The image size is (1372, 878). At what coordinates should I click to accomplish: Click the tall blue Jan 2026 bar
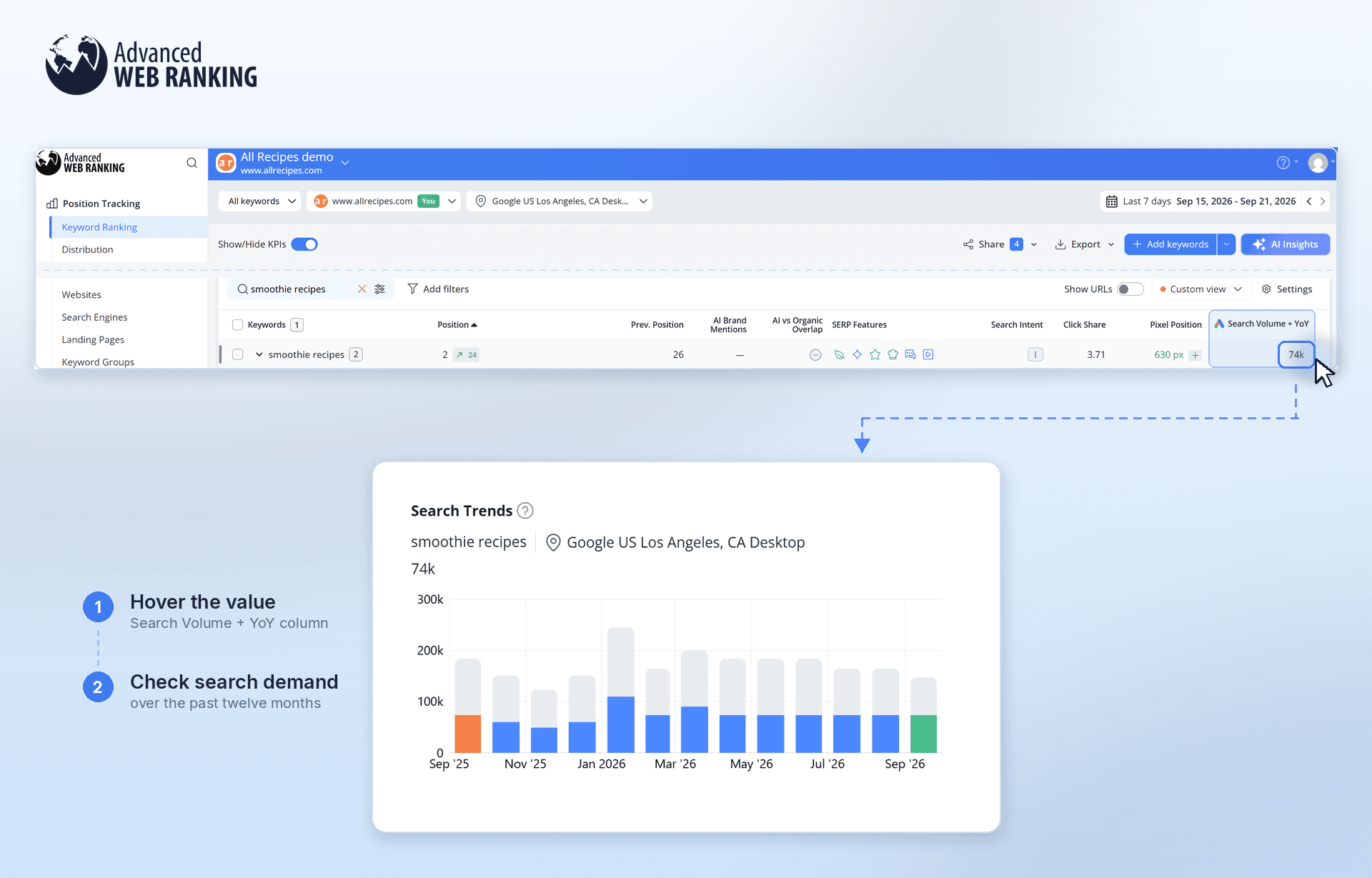click(621, 724)
